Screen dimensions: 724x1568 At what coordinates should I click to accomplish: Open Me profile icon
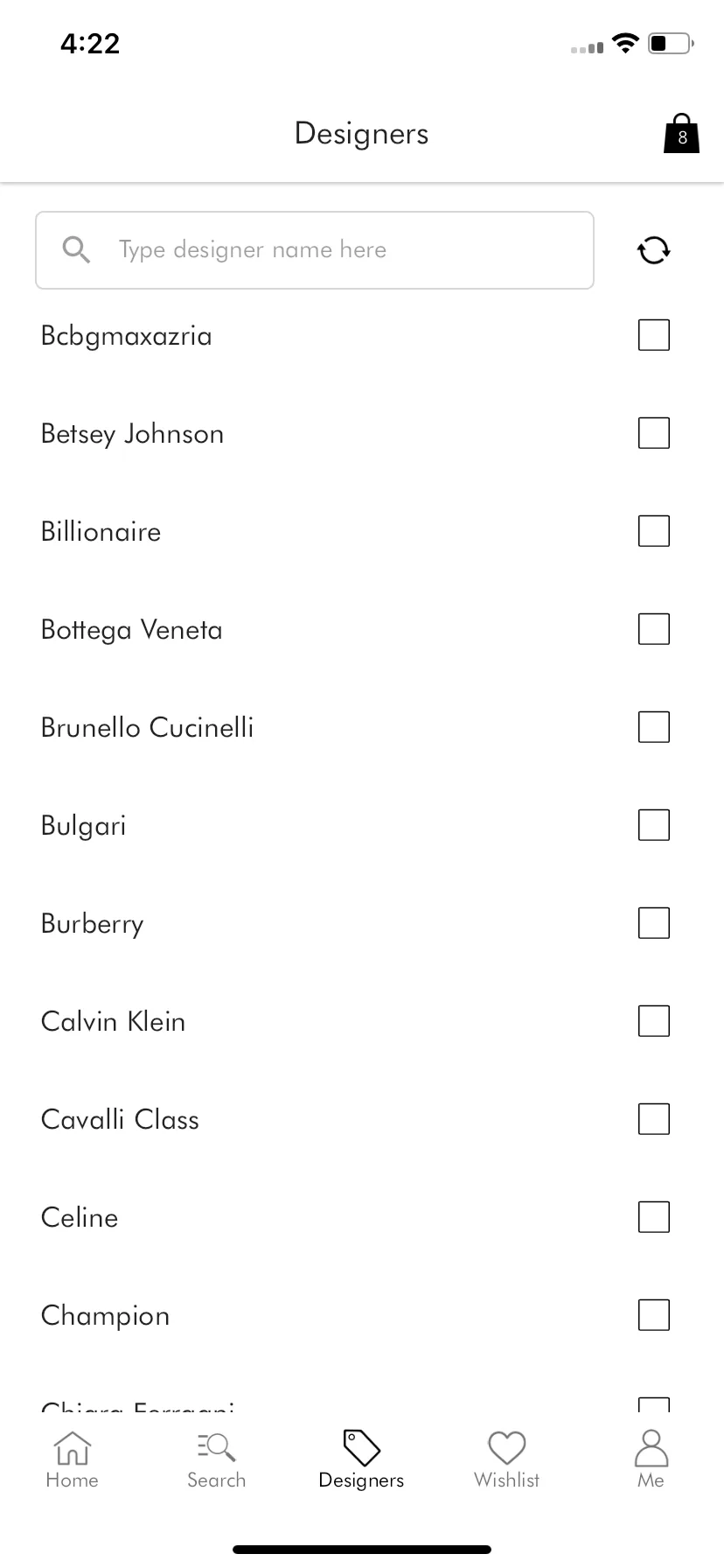pyautogui.click(x=651, y=1447)
